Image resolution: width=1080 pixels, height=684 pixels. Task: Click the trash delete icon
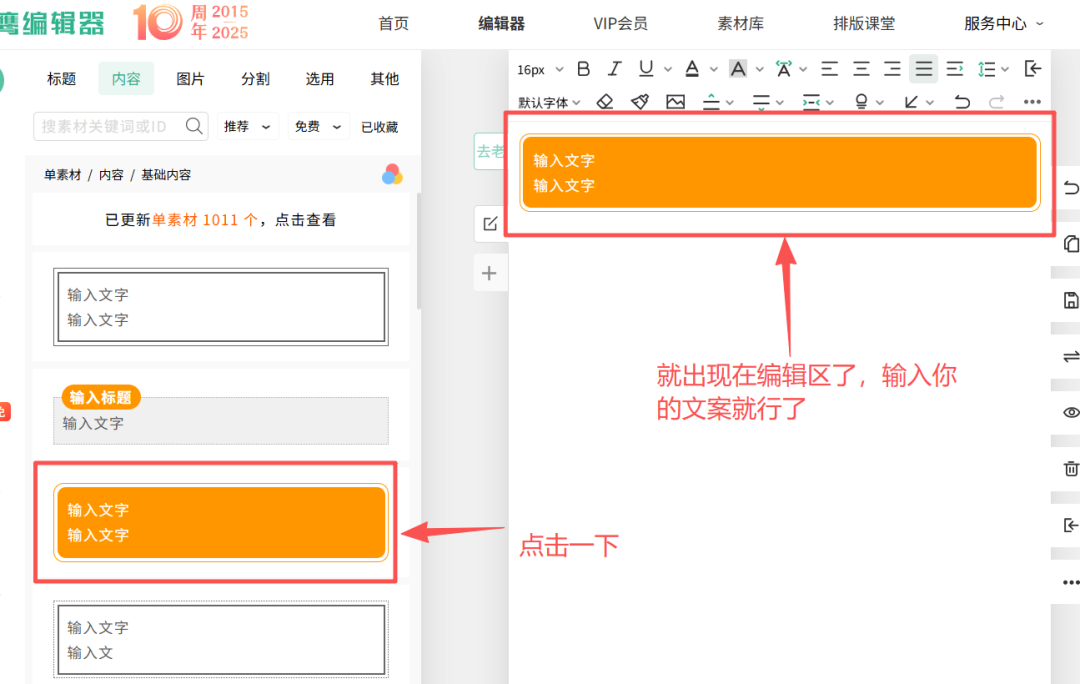click(1070, 468)
